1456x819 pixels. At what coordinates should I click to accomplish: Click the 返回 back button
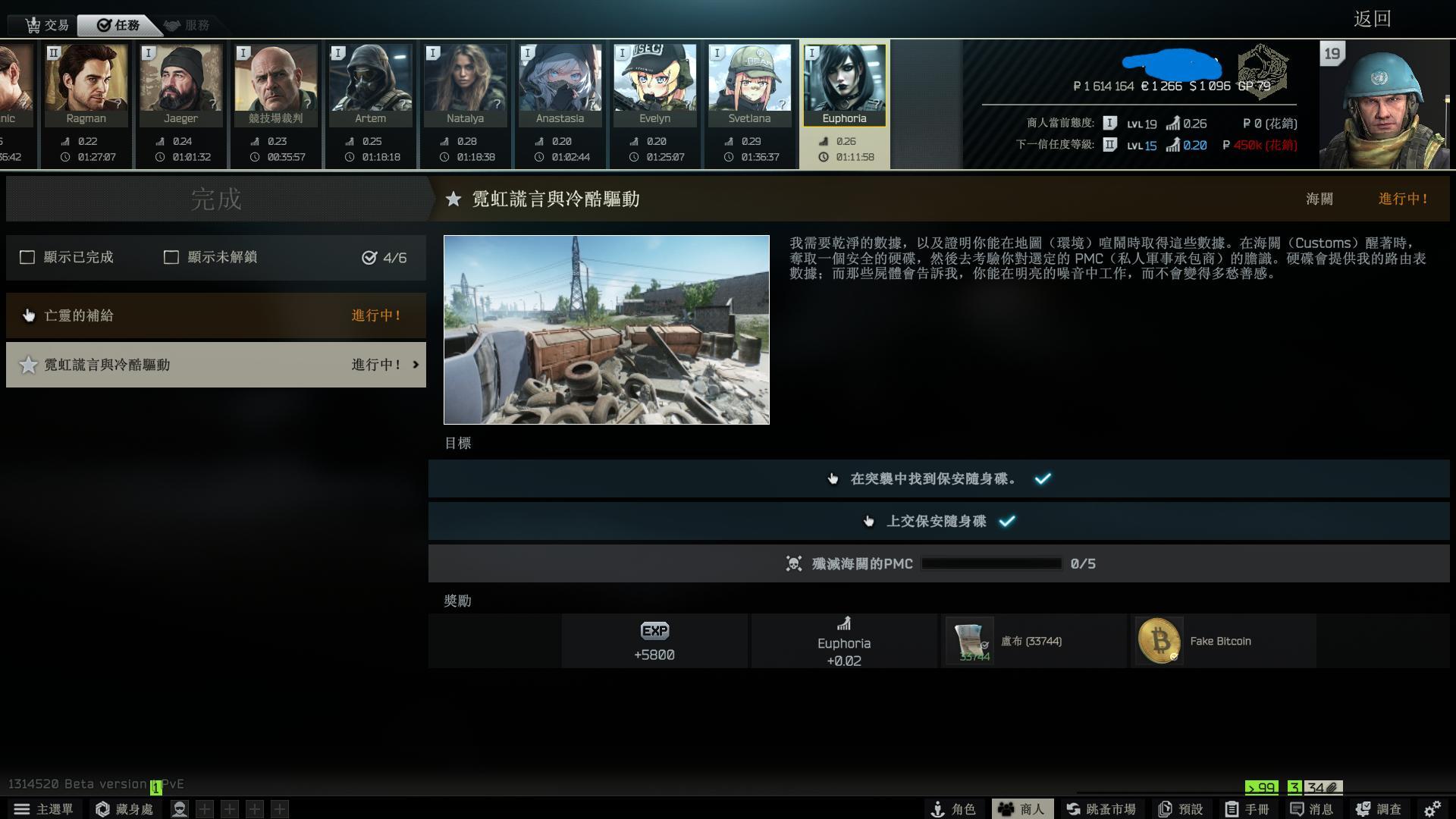coord(1373,18)
